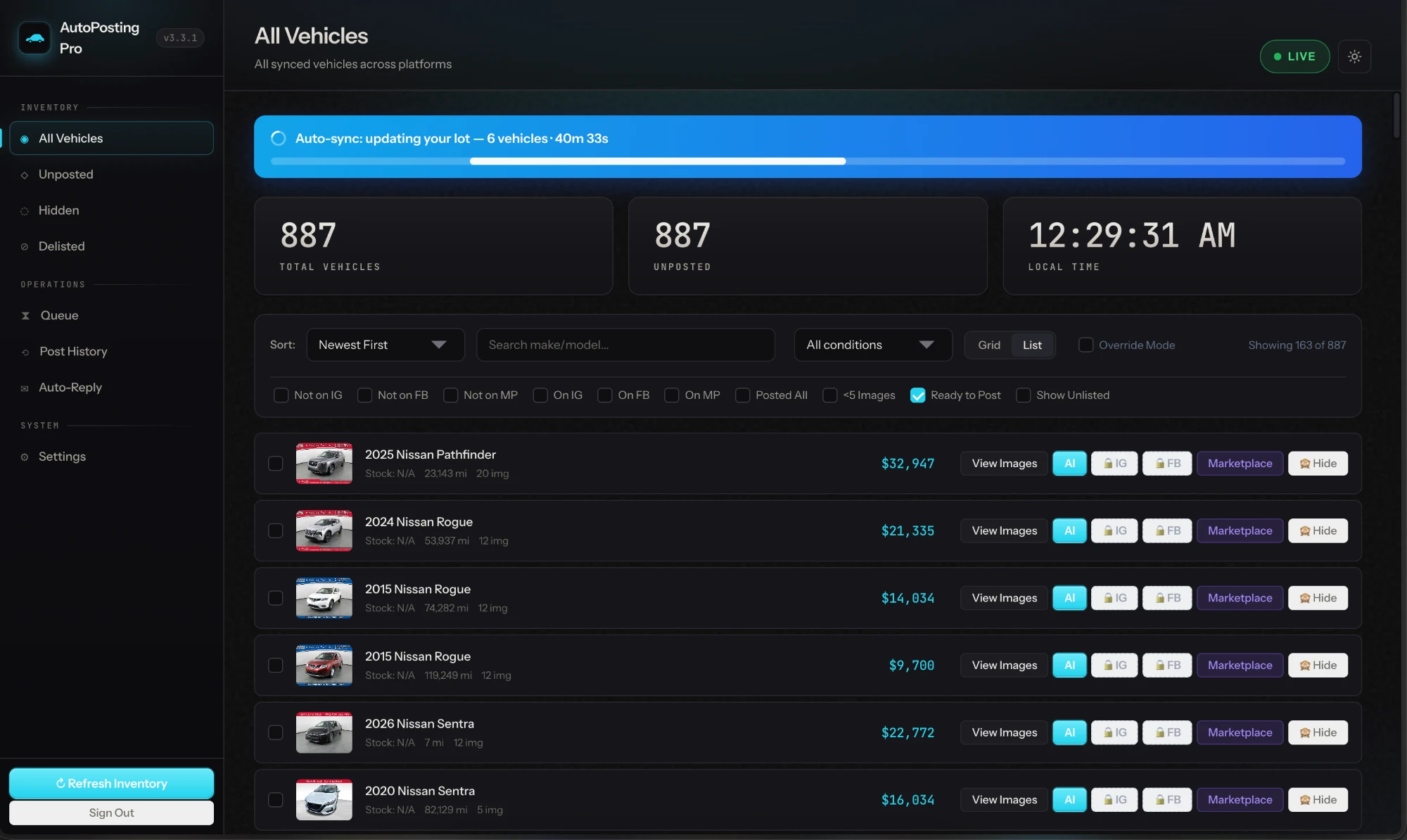Check the Show Unlisted filter
Viewport: 1407px width, 840px height.
click(x=1023, y=395)
